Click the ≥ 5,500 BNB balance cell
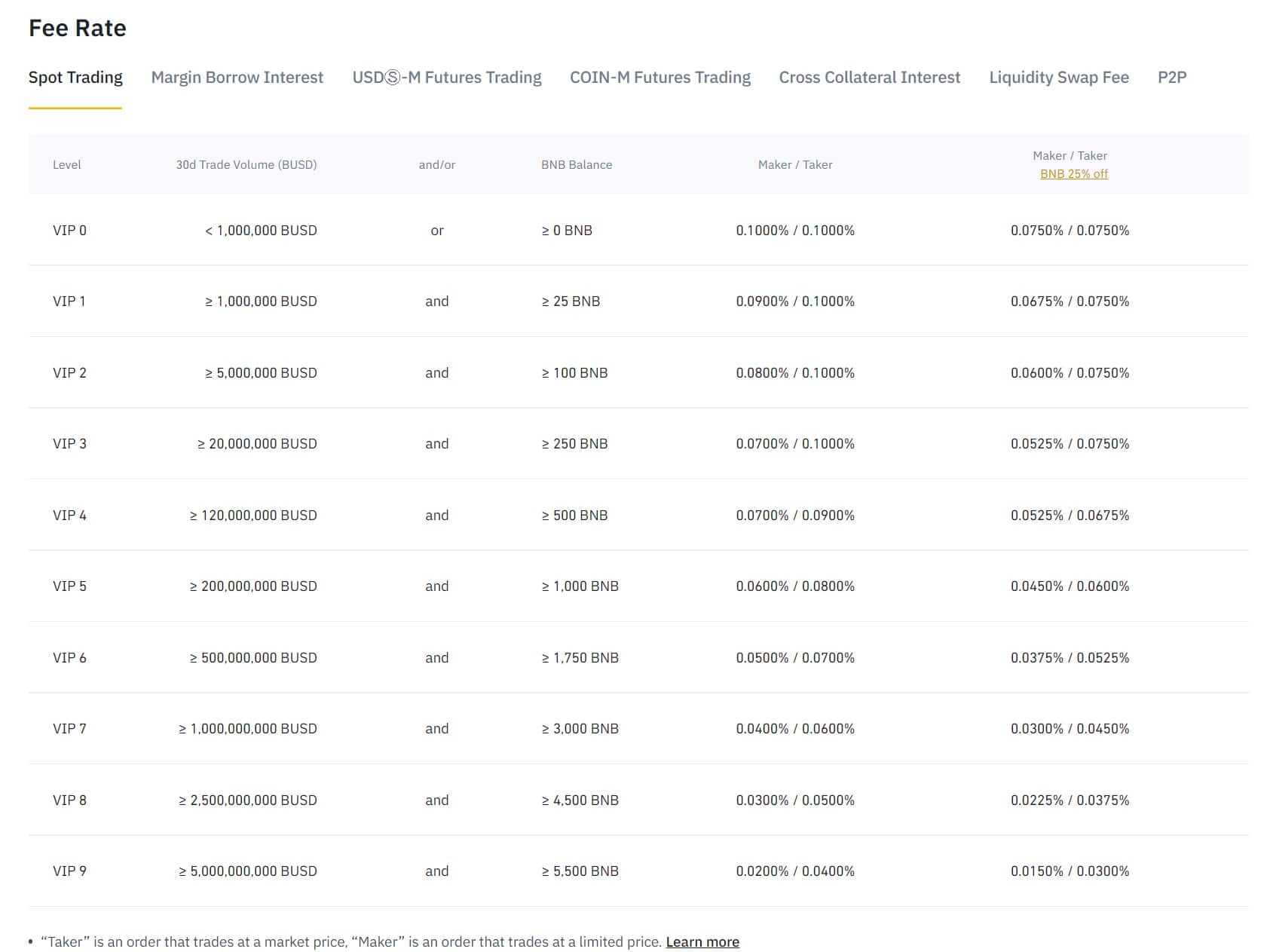The width and height of the screenshot is (1270, 952). pyautogui.click(x=580, y=871)
